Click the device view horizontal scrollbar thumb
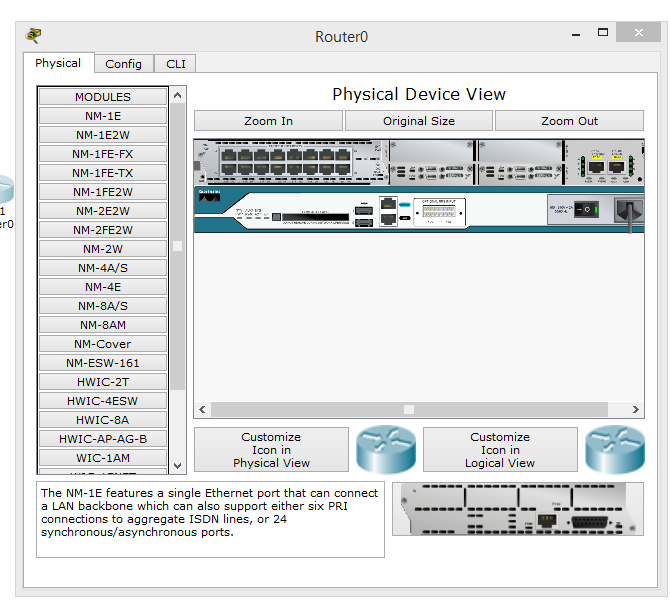Viewport: 670px width, 605px height. pyautogui.click(x=409, y=409)
